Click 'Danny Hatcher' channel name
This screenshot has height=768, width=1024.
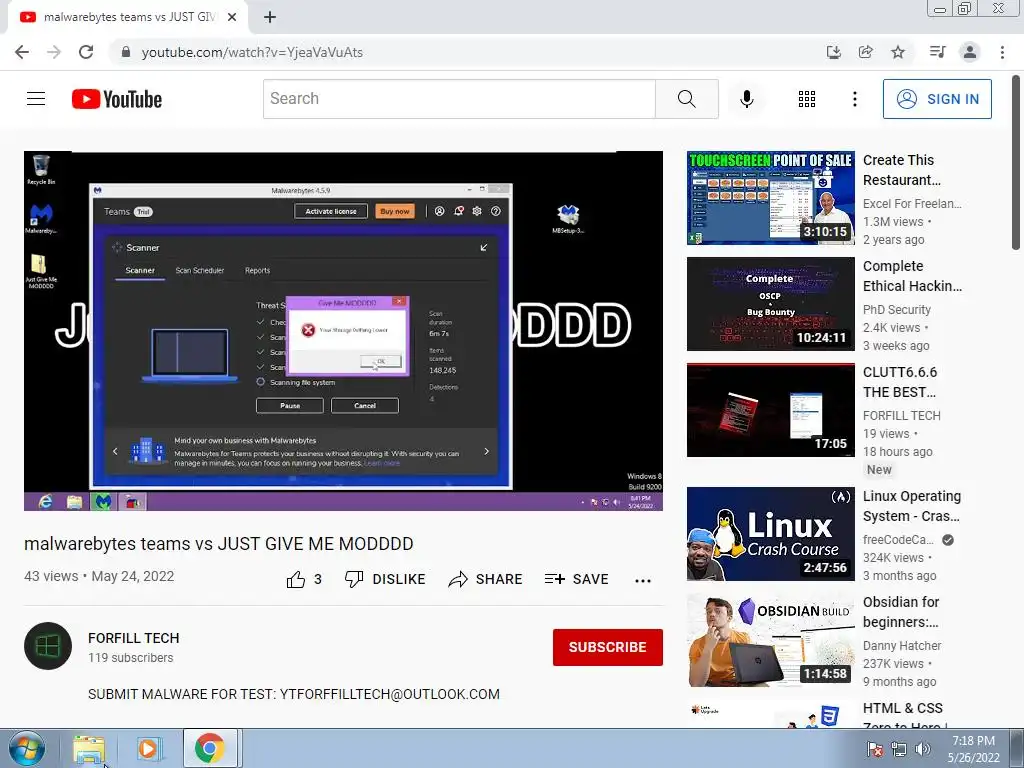[902, 645]
